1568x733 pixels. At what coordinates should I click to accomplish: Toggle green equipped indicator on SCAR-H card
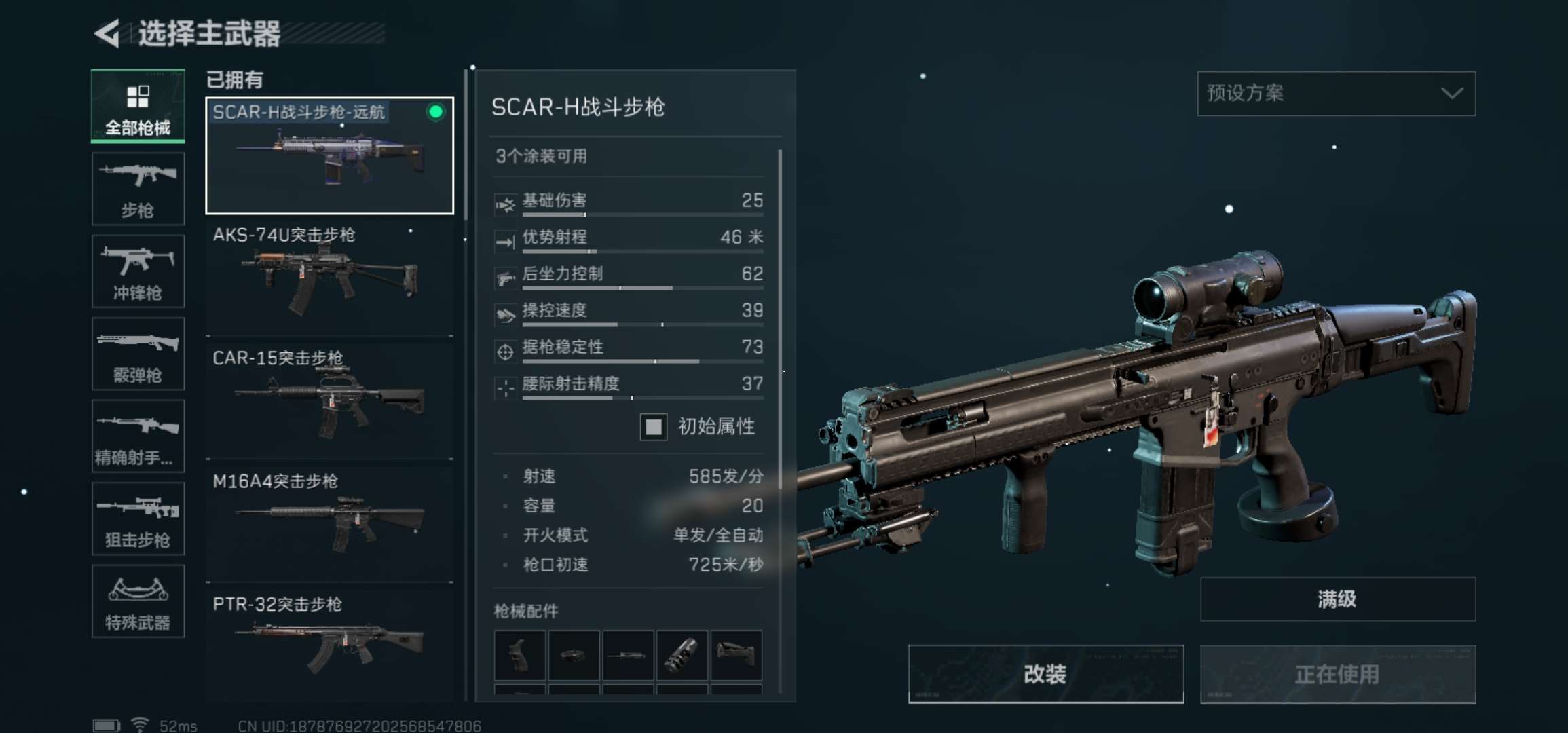[436, 112]
